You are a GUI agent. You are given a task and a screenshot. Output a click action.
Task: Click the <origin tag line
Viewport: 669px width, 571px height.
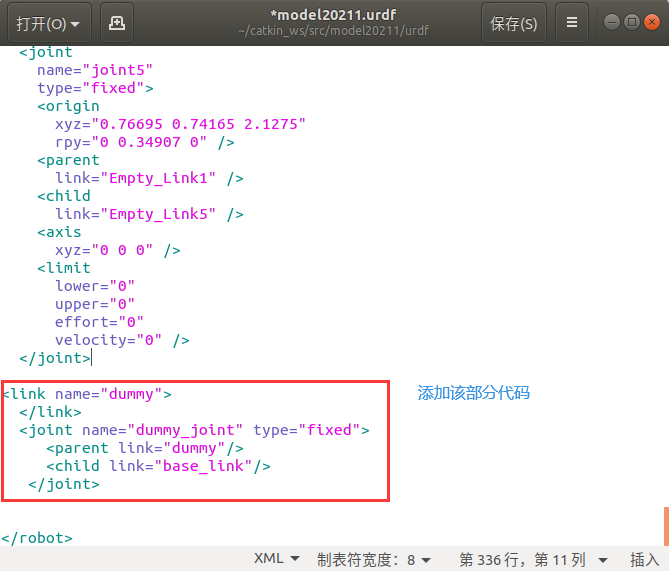68,106
